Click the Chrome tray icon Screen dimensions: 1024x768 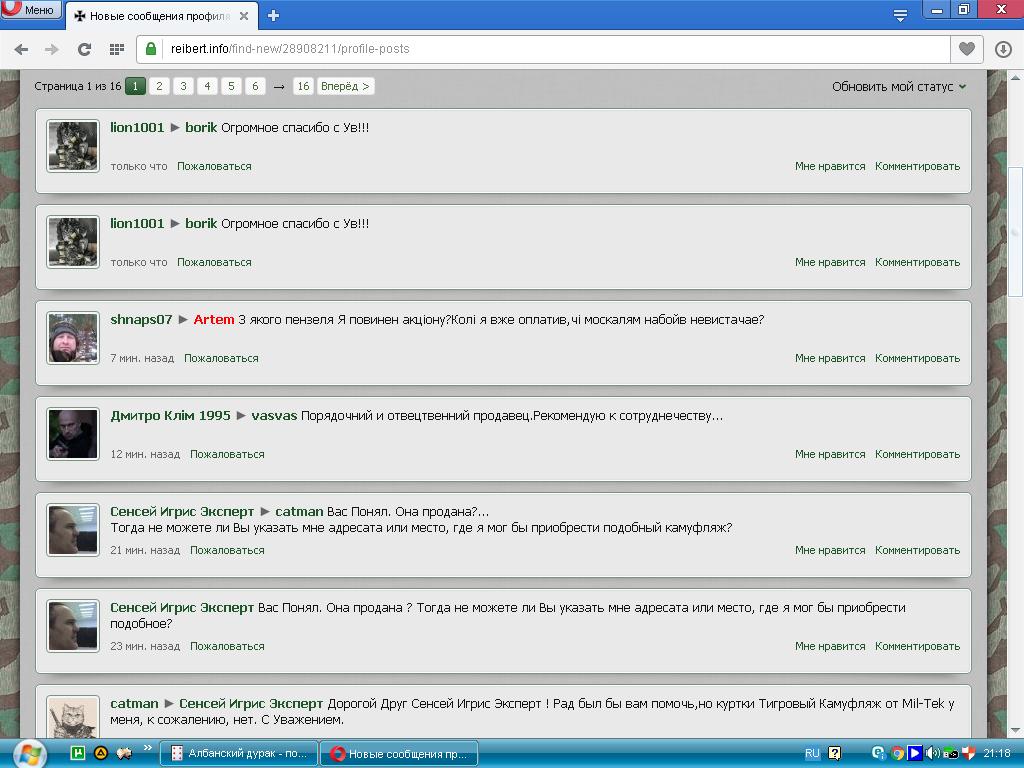(x=897, y=753)
